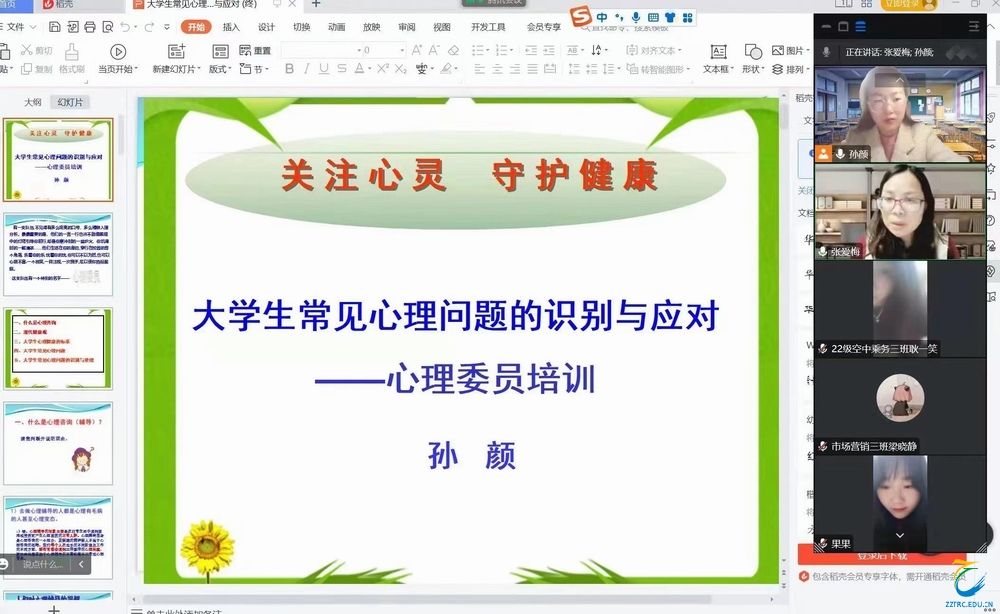Switch to the 大纲 outline tab
Viewport: 1000px width, 614px height.
point(33,102)
